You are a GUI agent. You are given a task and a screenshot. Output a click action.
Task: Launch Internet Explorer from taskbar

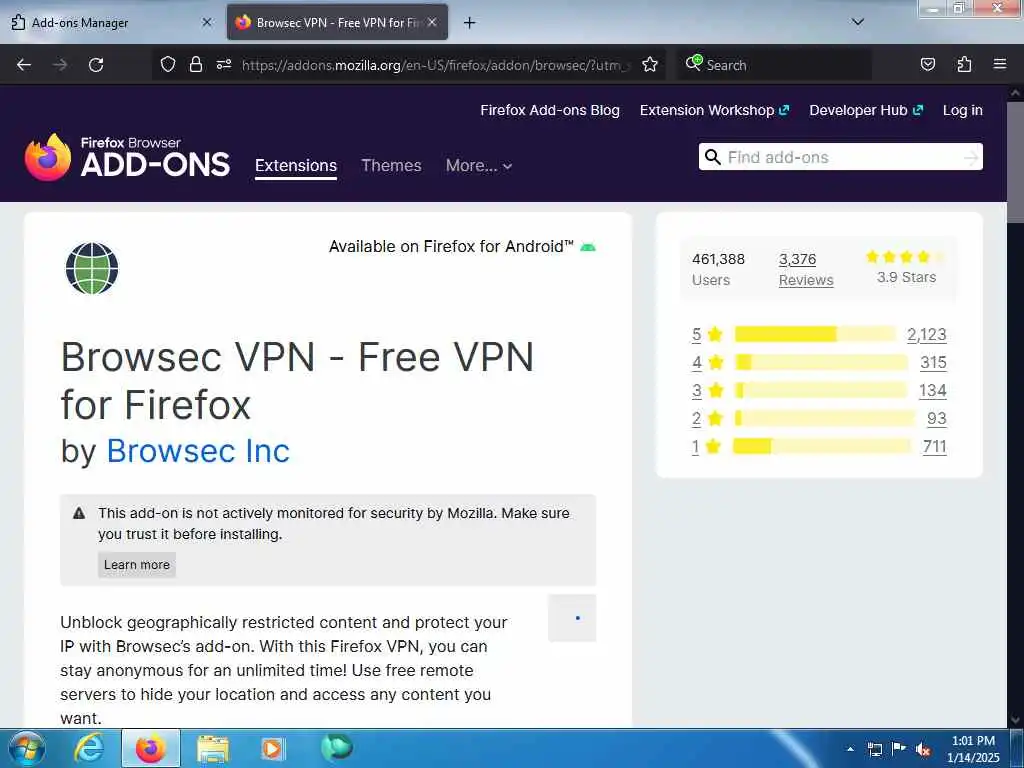pos(88,748)
